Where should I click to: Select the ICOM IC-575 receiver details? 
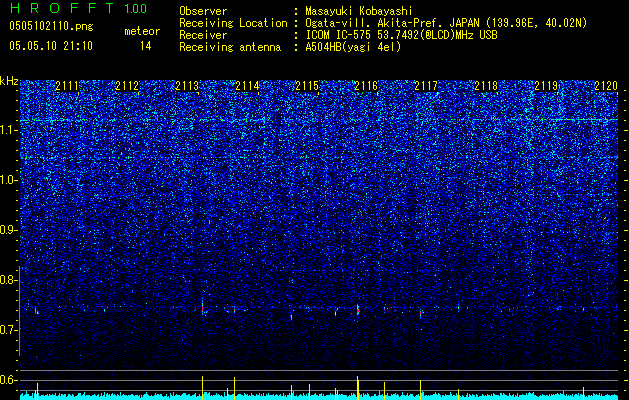point(401,35)
